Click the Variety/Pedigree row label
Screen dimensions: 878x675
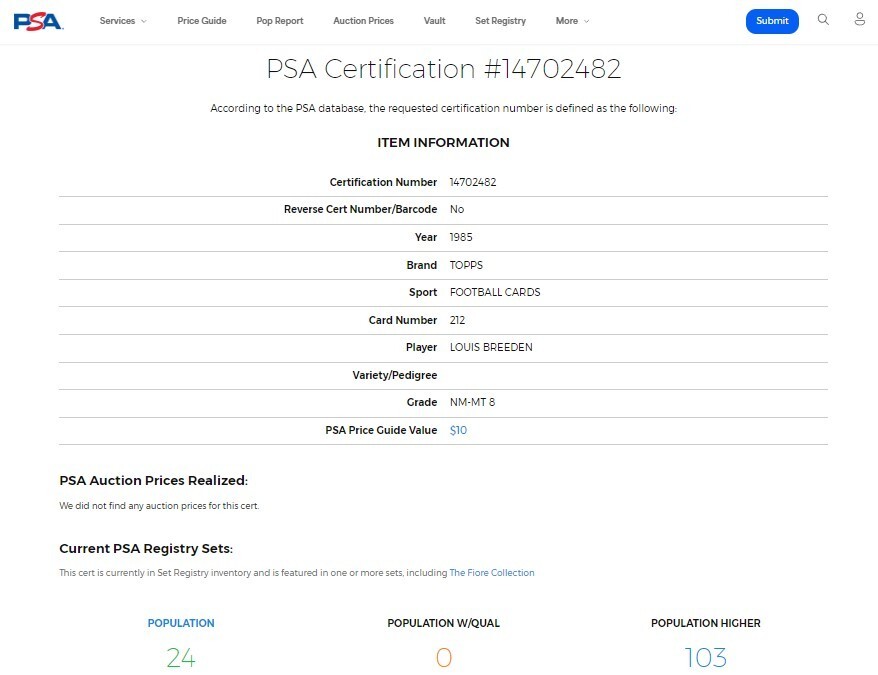click(x=395, y=375)
